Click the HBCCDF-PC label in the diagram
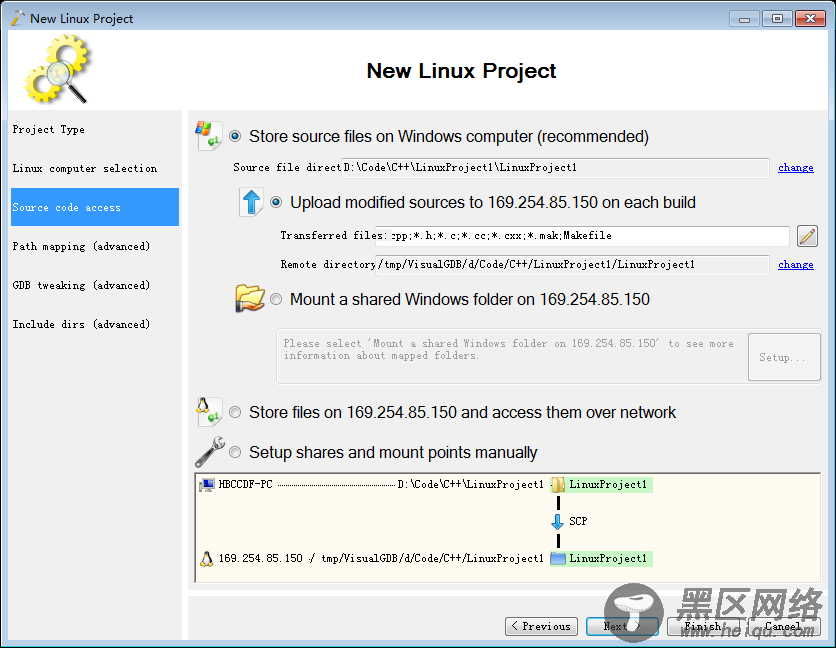The width and height of the screenshot is (836, 648). click(x=245, y=484)
